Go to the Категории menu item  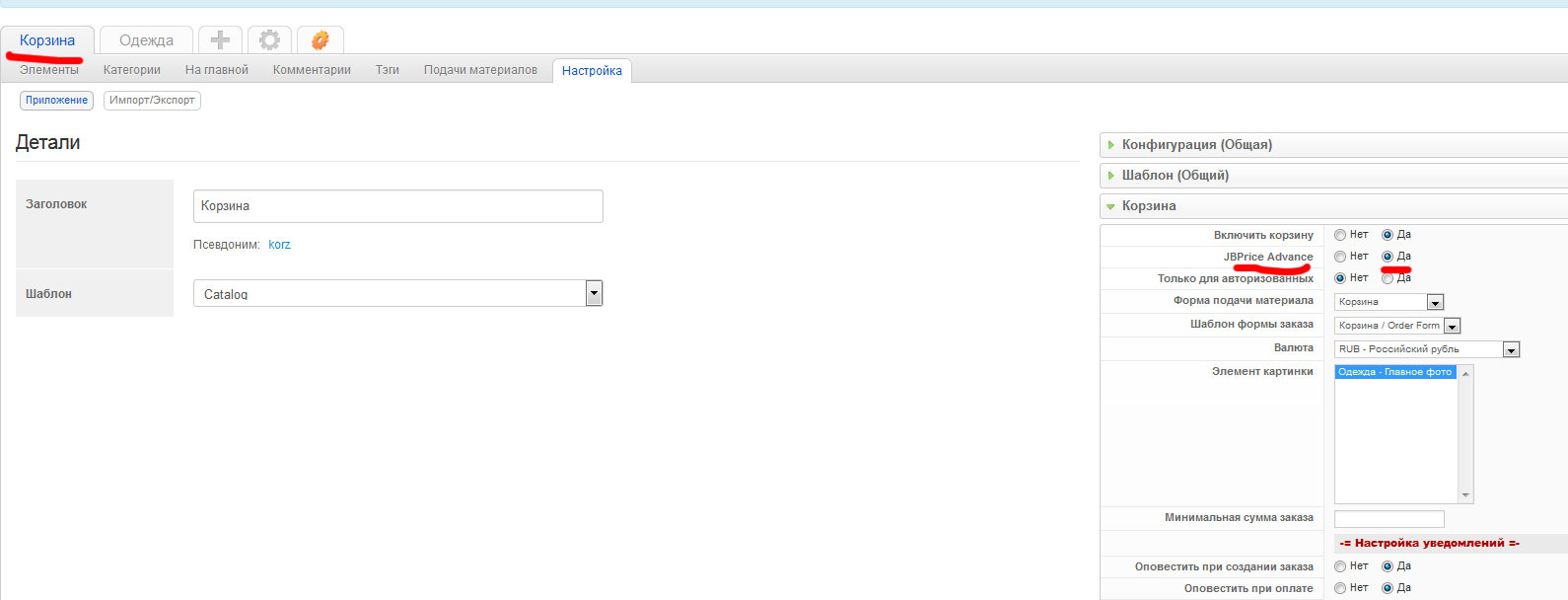pyautogui.click(x=132, y=70)
